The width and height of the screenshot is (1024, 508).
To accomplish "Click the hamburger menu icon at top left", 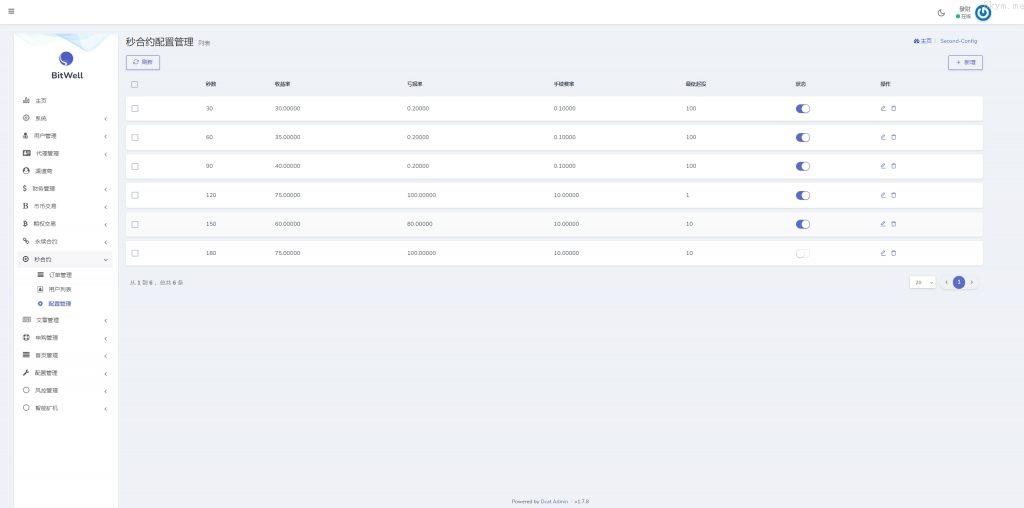I will pos(11,11).
